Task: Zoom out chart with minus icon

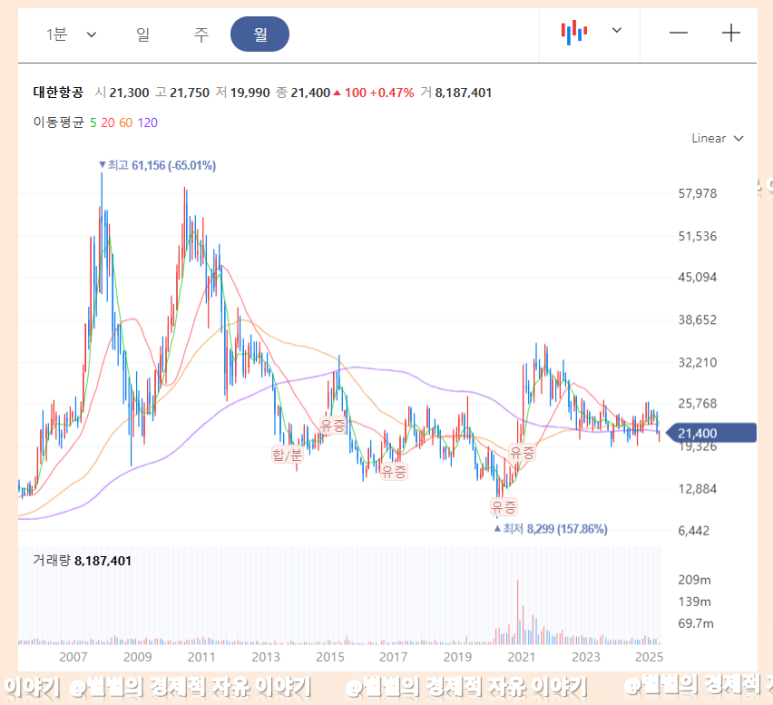Action: 678,33
